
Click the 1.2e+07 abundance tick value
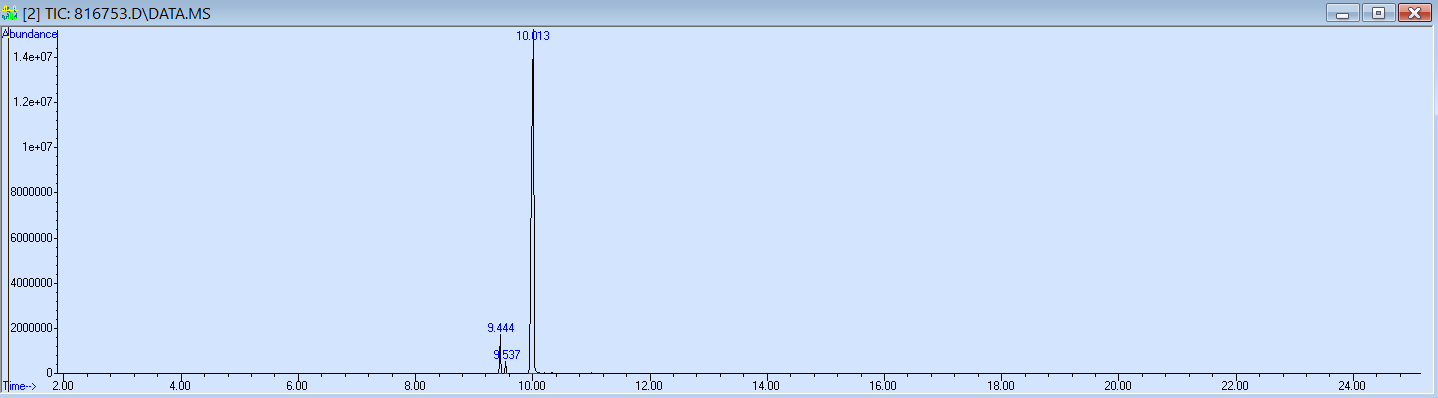pos(33,102)
